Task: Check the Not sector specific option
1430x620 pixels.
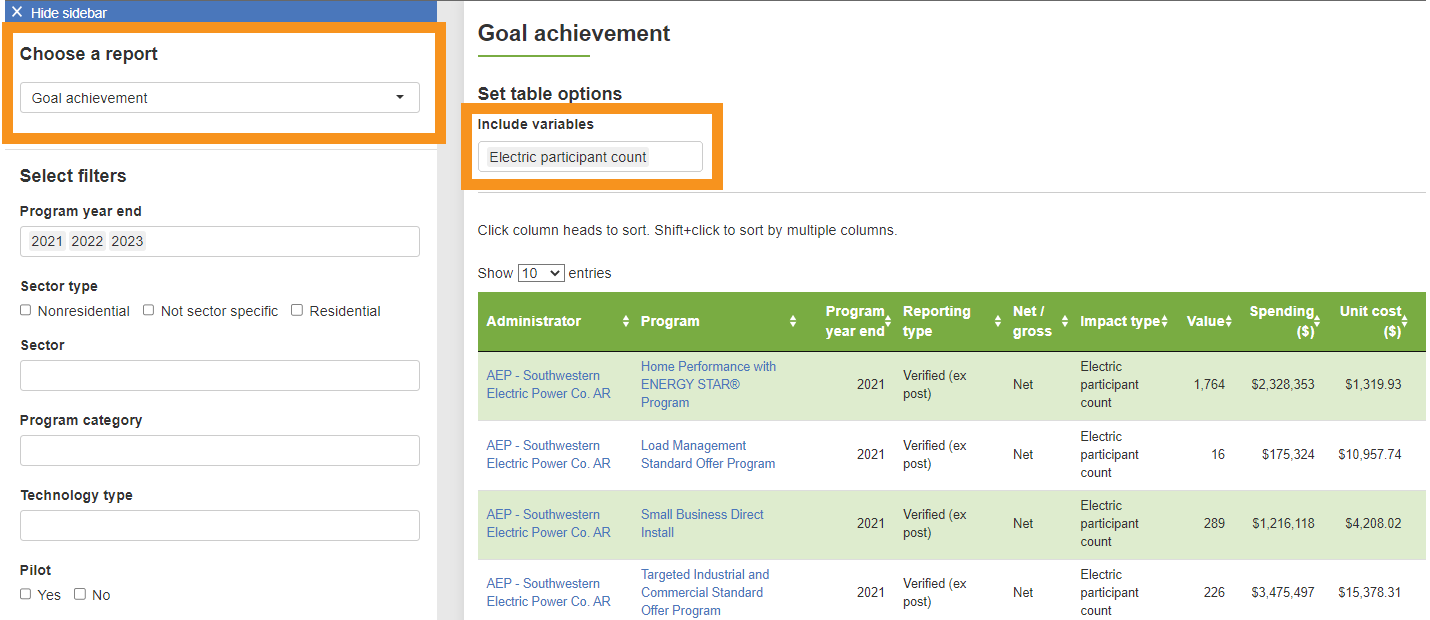Action: pos(148,310)
